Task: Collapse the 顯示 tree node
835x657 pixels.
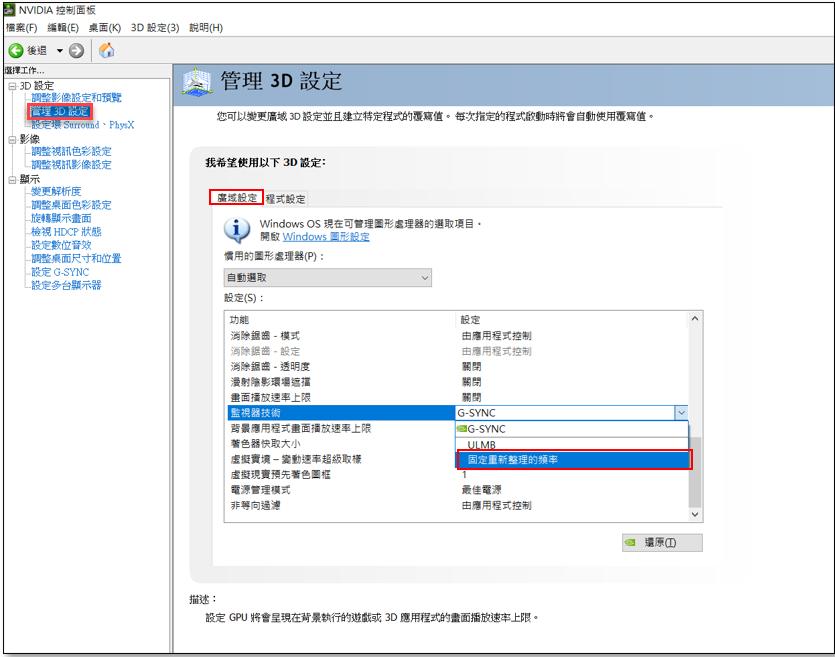Action: pyautogui.click(x=12, y=180)
